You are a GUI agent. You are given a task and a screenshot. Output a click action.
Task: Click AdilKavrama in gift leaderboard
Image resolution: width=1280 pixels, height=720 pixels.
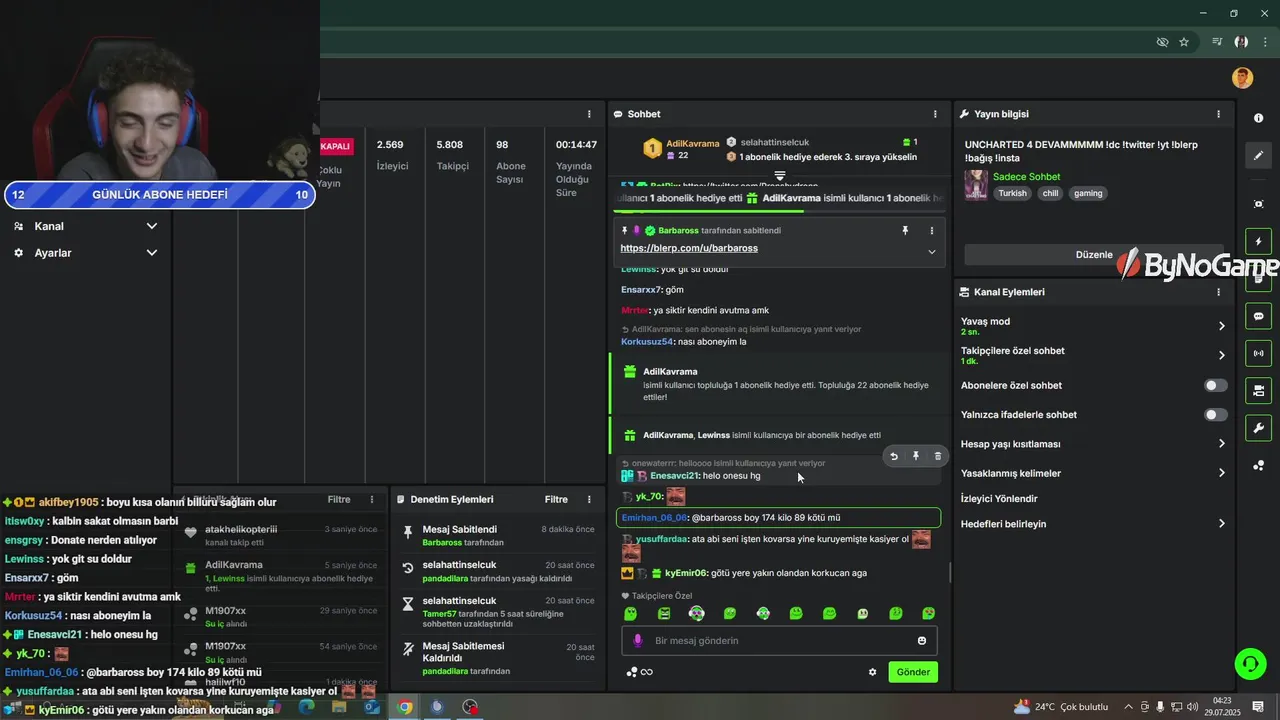692,143
